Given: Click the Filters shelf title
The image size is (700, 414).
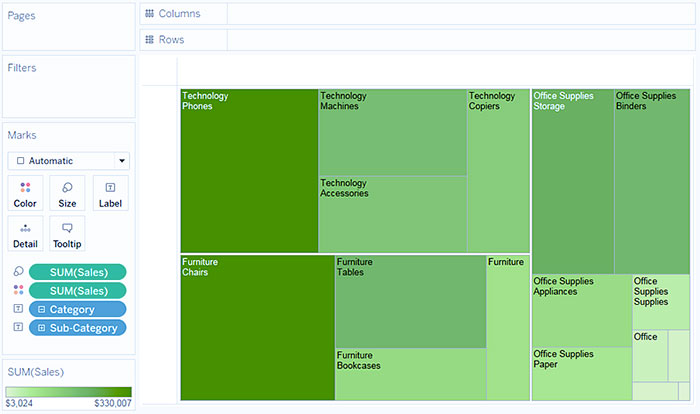Looking at the screenshot, I should tap(22, 68).
